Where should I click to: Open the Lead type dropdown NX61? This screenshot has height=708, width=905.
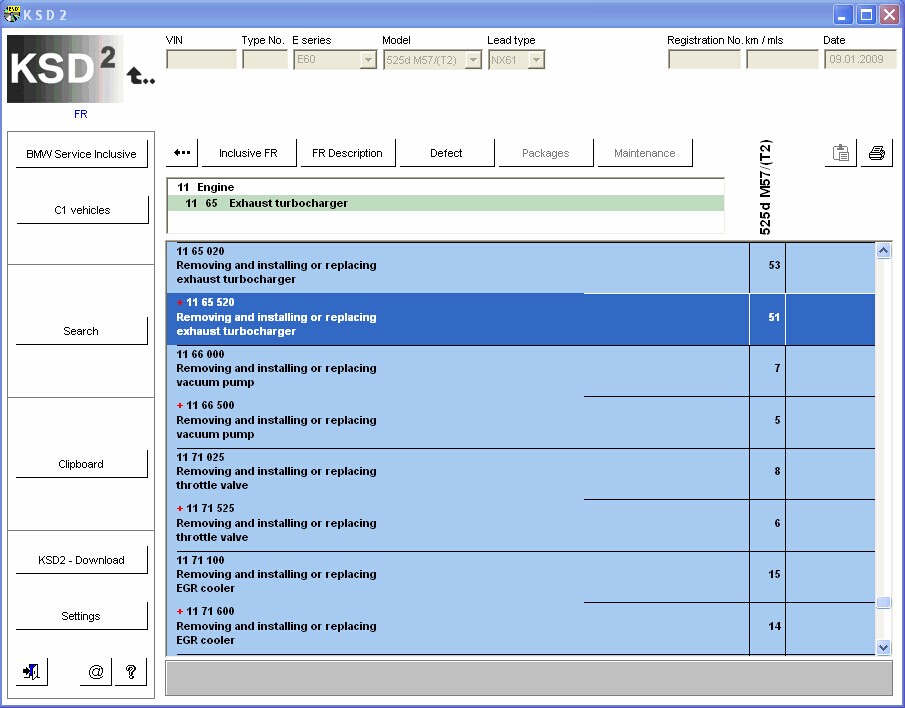[x=536, y=59]
